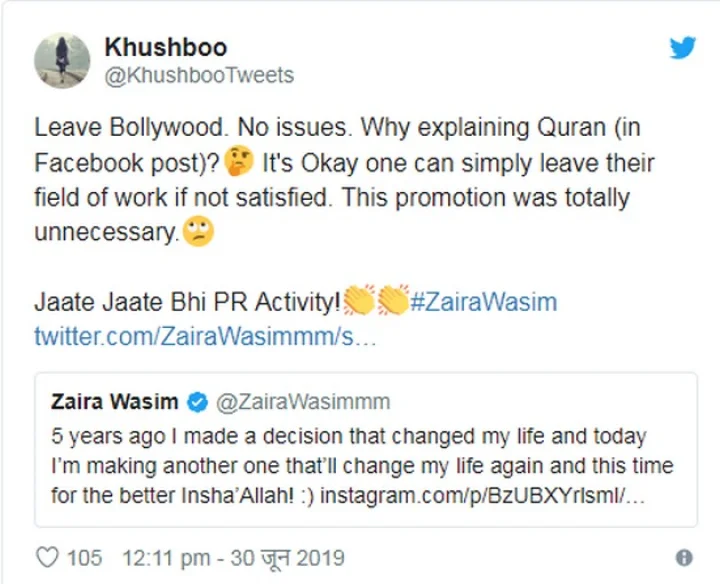The image size is (720, 584).
Task: Click the Khushboo display name
Action: tap(165, 47)
